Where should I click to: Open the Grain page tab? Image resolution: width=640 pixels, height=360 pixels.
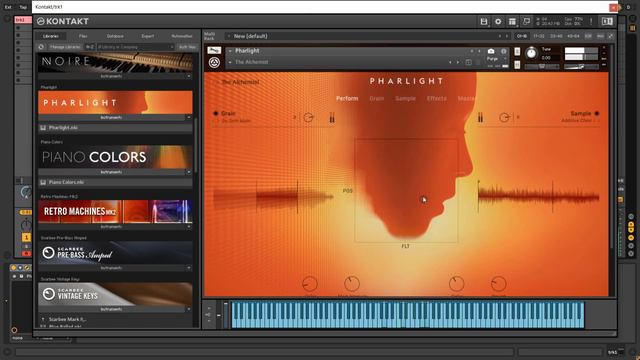376,98
